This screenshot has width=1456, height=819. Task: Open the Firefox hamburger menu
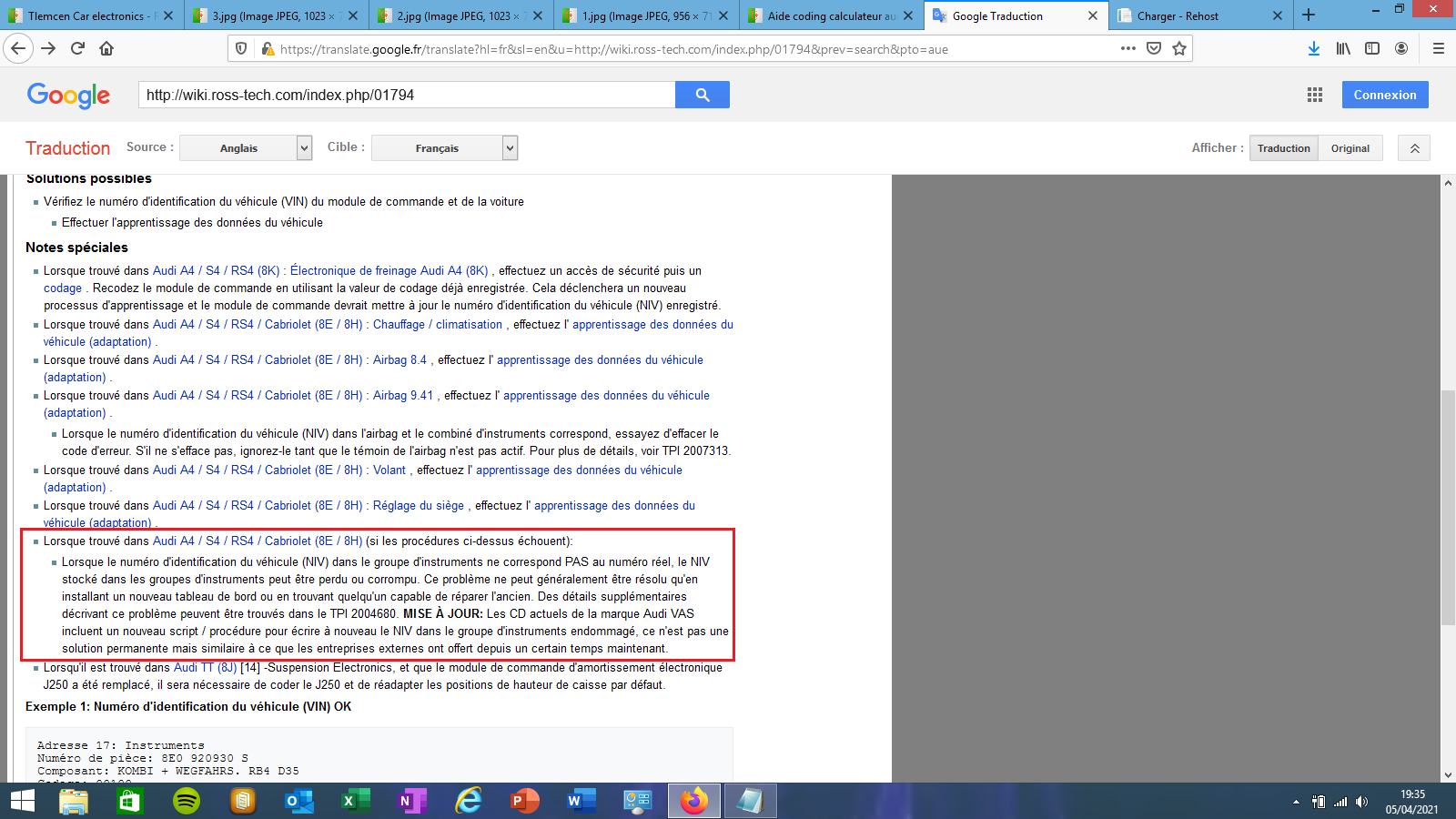coord(1439,48)
